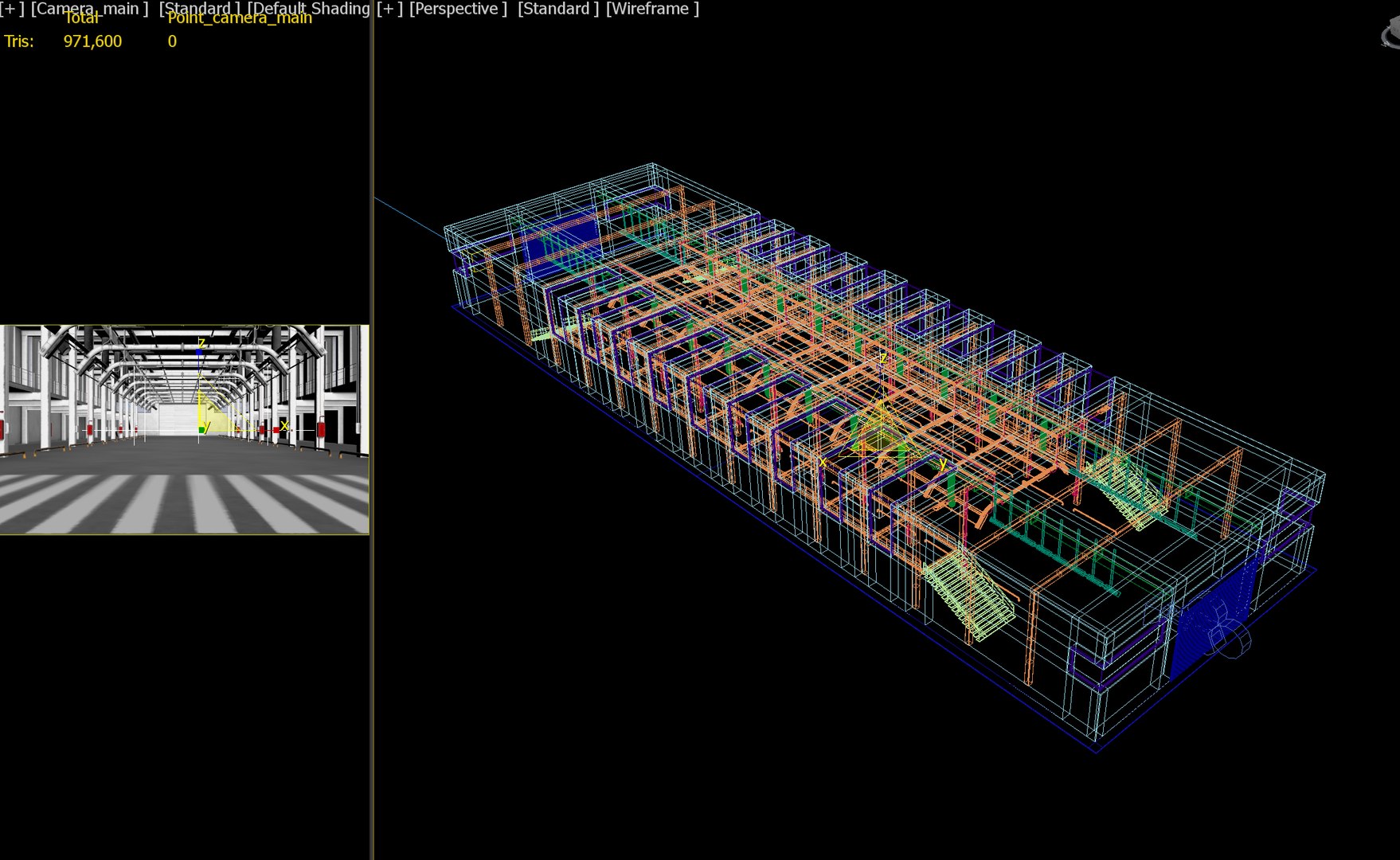The width and height of the screenshot is (1400, 860).
Task: Click the Point_camera_main statistics column header
Action: (x=240, y=18)
